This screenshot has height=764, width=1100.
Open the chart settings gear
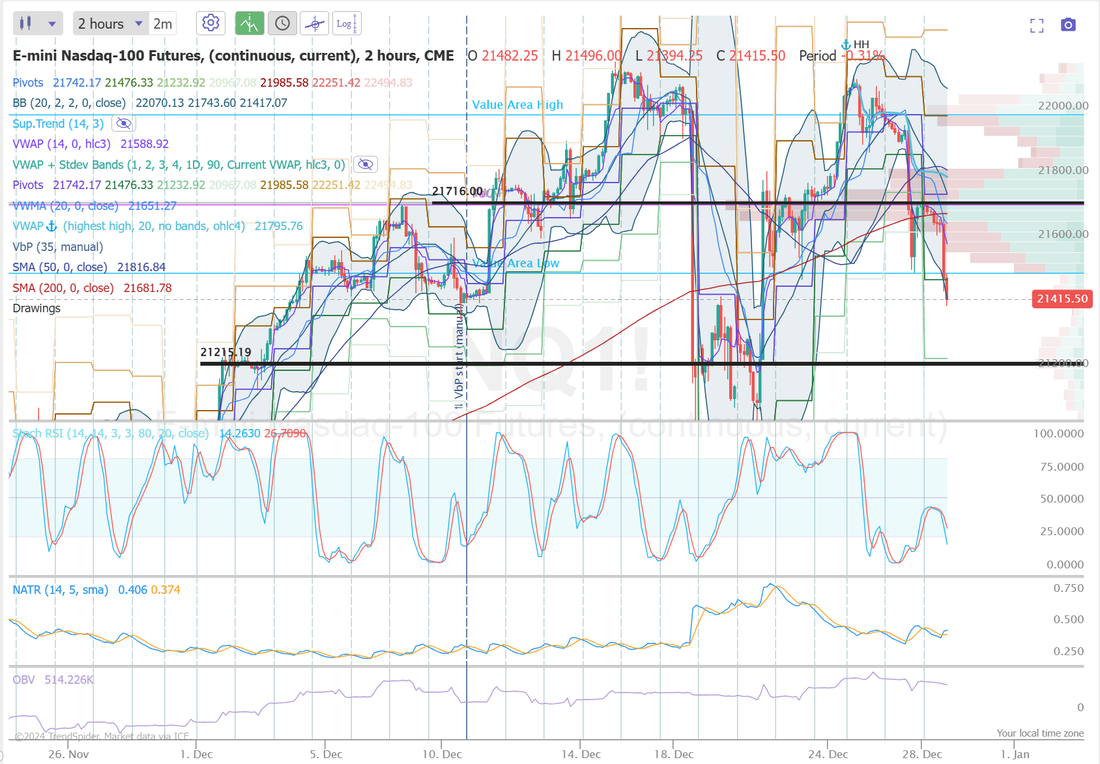pyautogui.click(x=210, y=23)
